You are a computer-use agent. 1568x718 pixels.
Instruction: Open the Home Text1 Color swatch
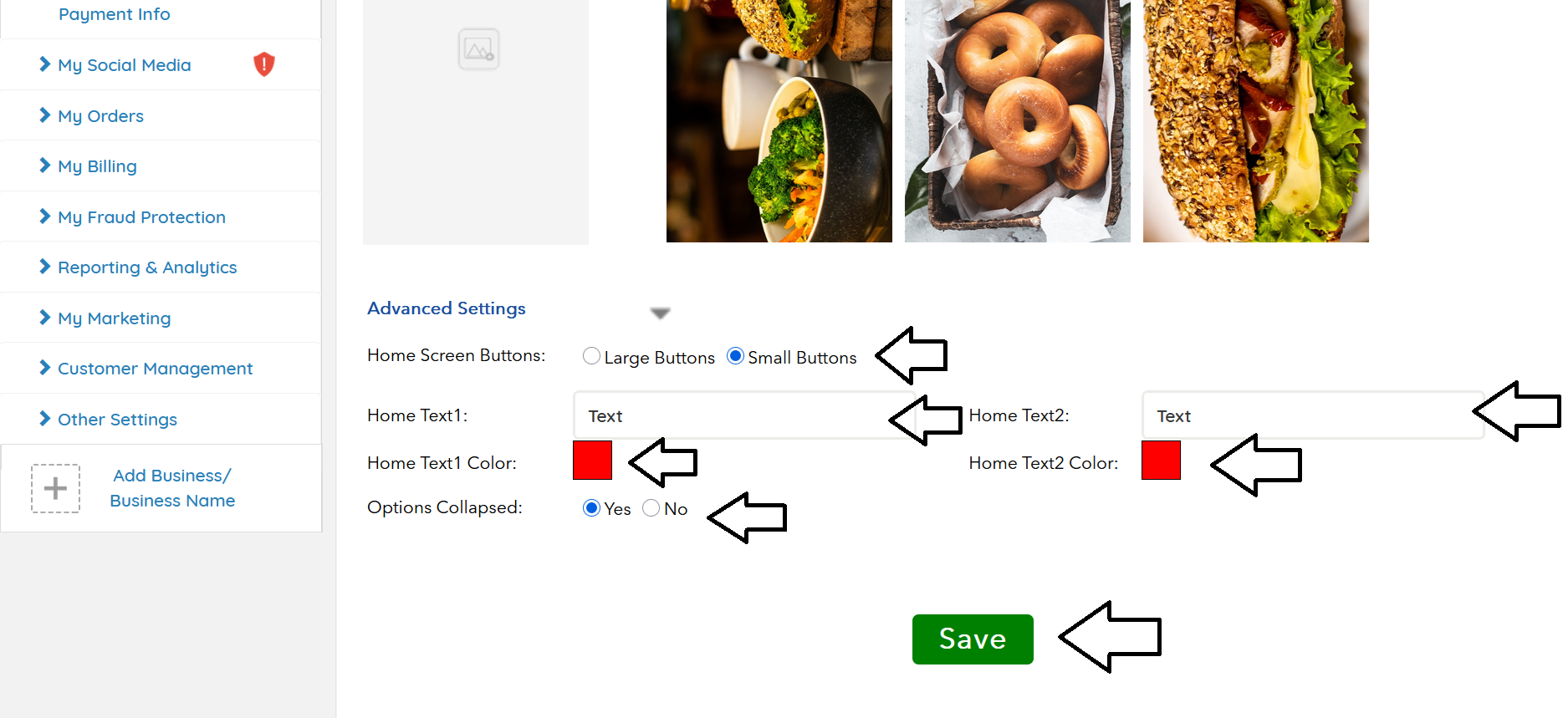tap(592, 461)
